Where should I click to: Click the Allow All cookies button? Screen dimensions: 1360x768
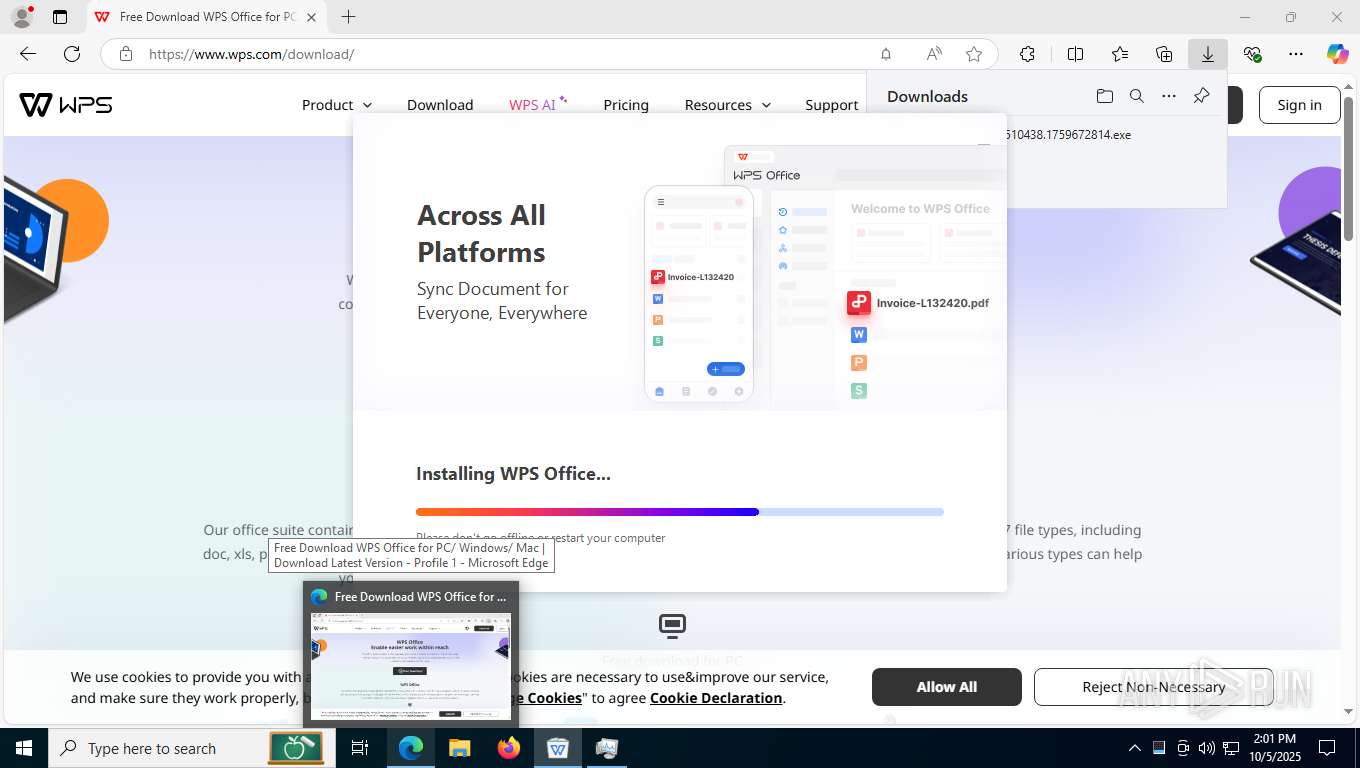pos(947,687)
